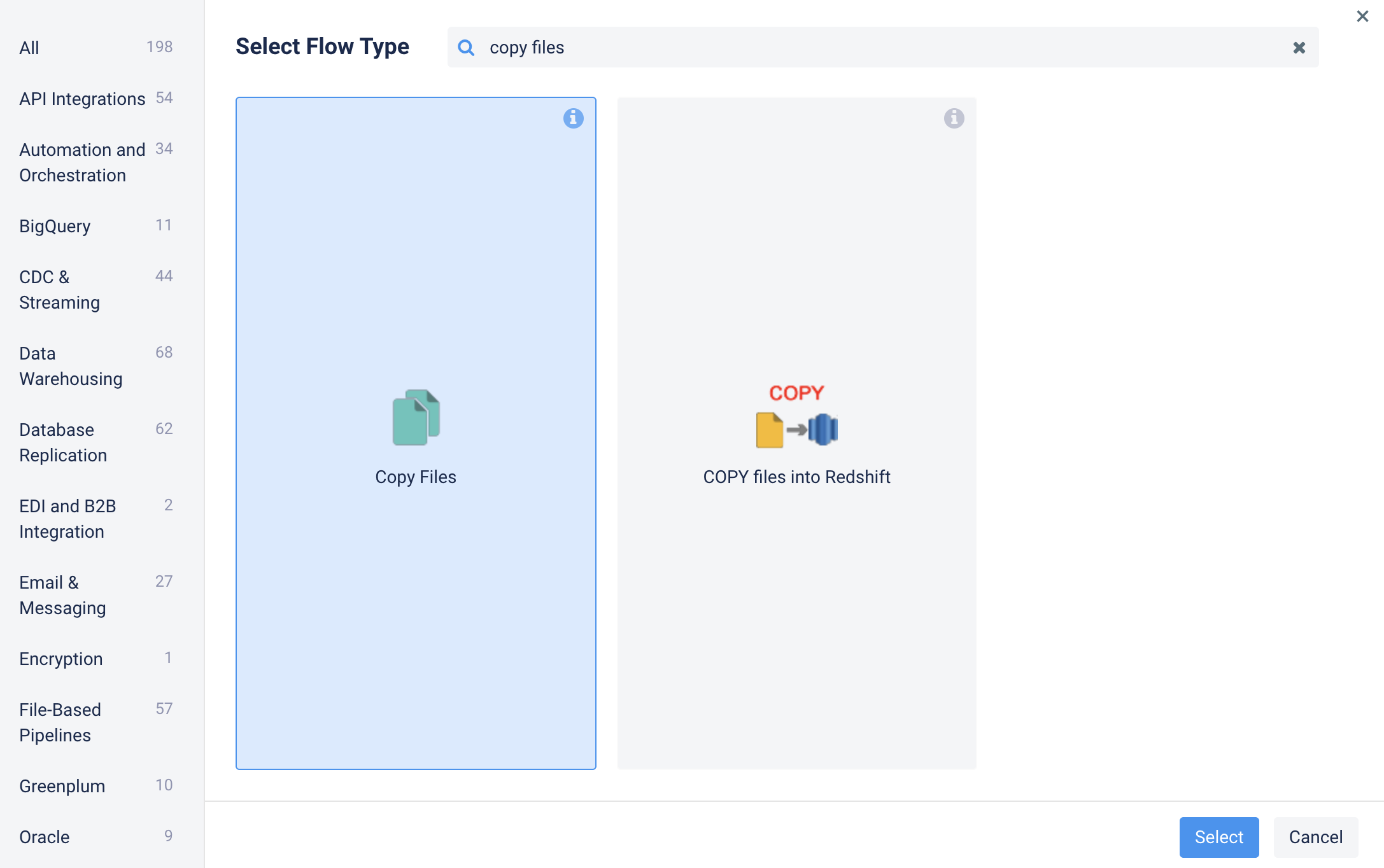Click the count 198 next to All
This screenshot has width=1384, height=868.
tap(160, 47)
